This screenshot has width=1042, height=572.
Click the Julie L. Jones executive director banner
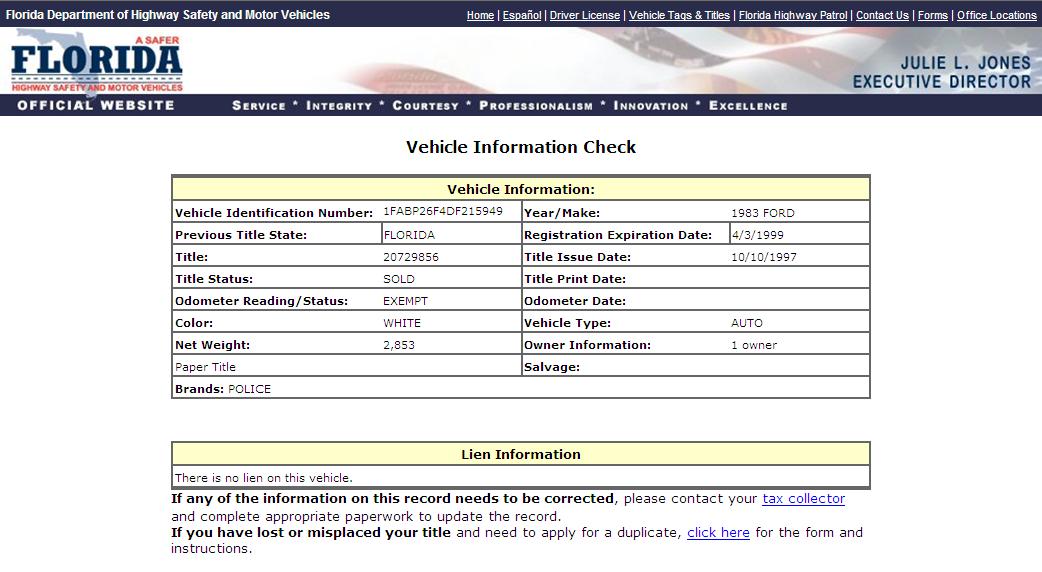[x=941, y=72]
